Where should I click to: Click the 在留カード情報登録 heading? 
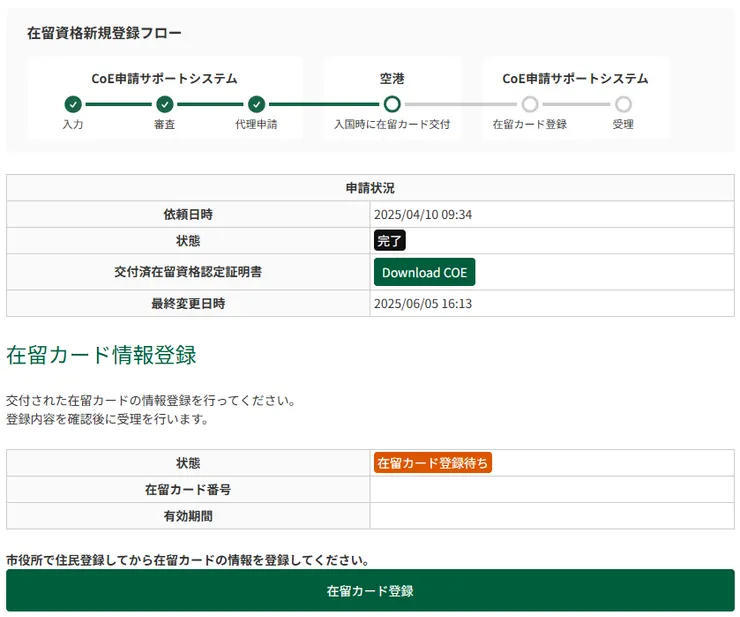pyautogui.click(x=101, y=355)
